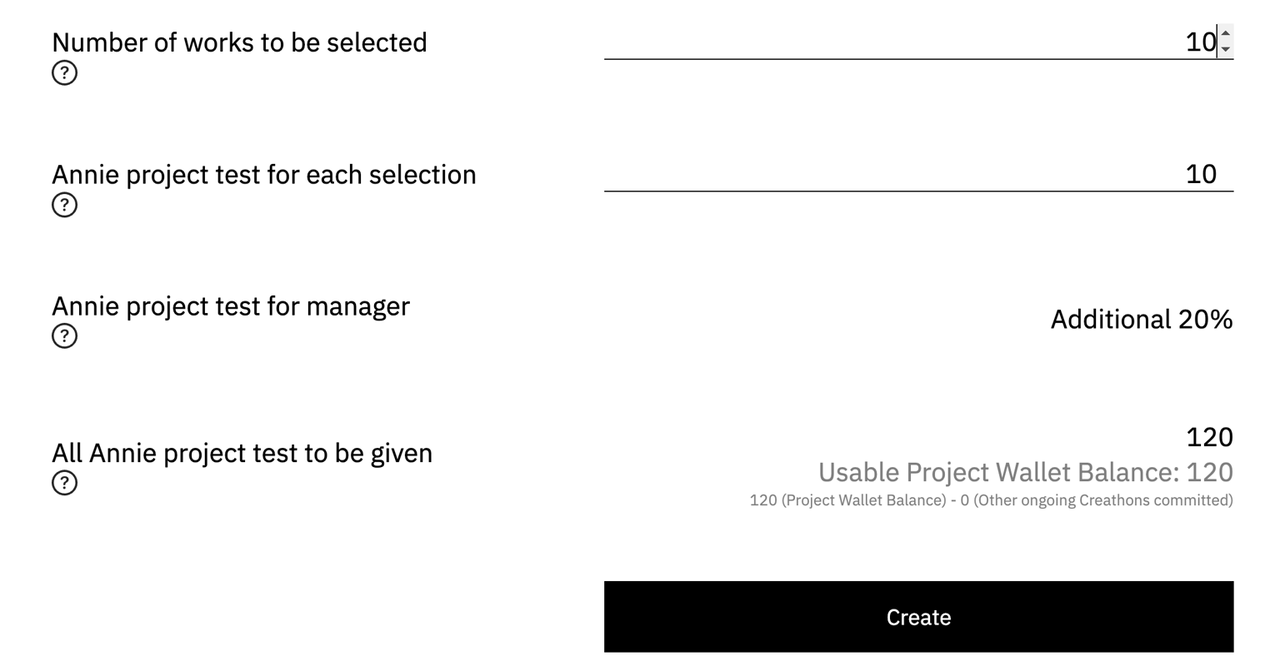Screen dimensions: 1280x671
Task: Click the underline below each-selection value 10
Action: [918, 190]
